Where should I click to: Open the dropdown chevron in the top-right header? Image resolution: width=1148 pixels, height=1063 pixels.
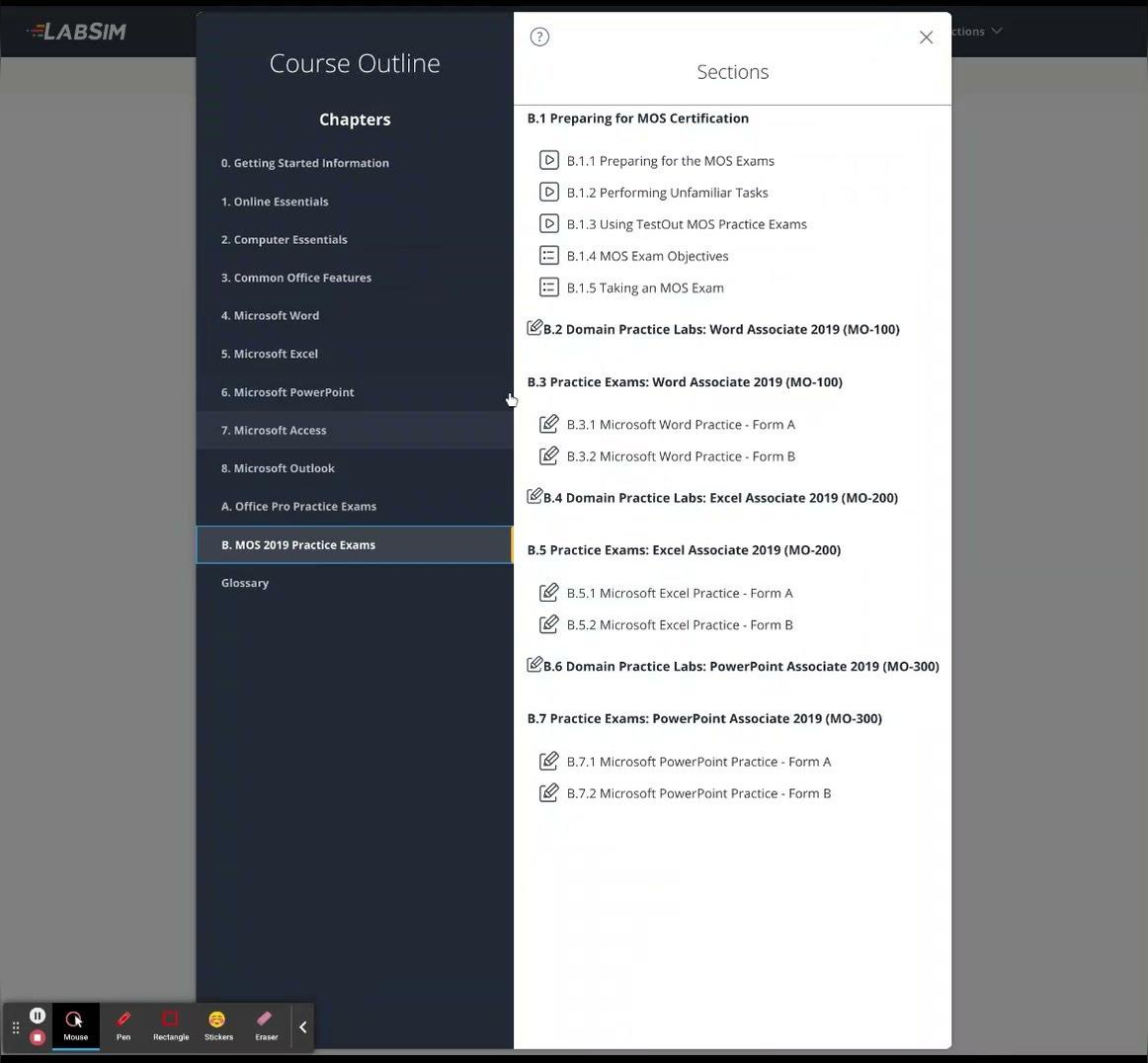click(x=997, y=31)
